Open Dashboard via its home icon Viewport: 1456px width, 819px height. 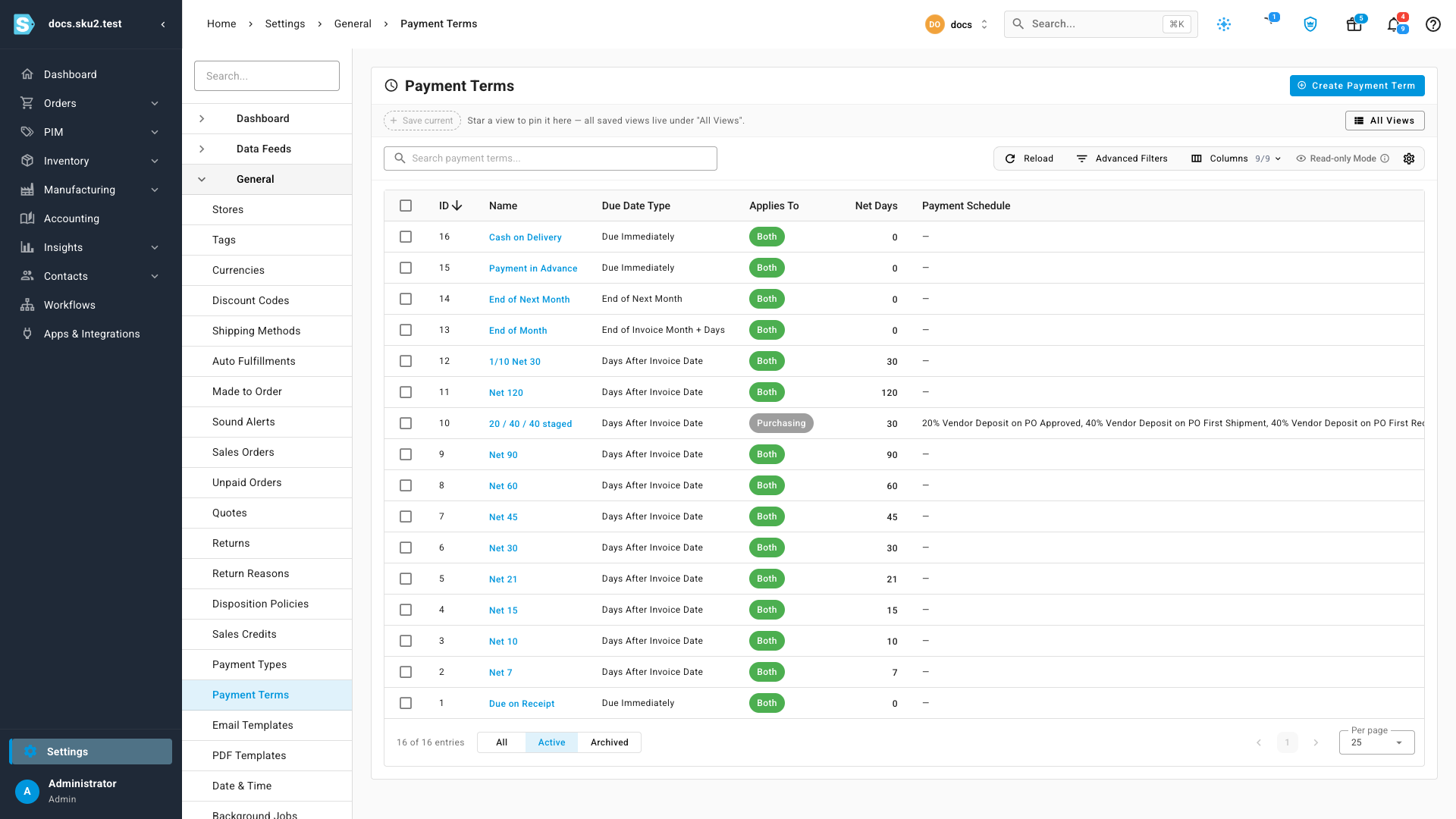[27, 74]
